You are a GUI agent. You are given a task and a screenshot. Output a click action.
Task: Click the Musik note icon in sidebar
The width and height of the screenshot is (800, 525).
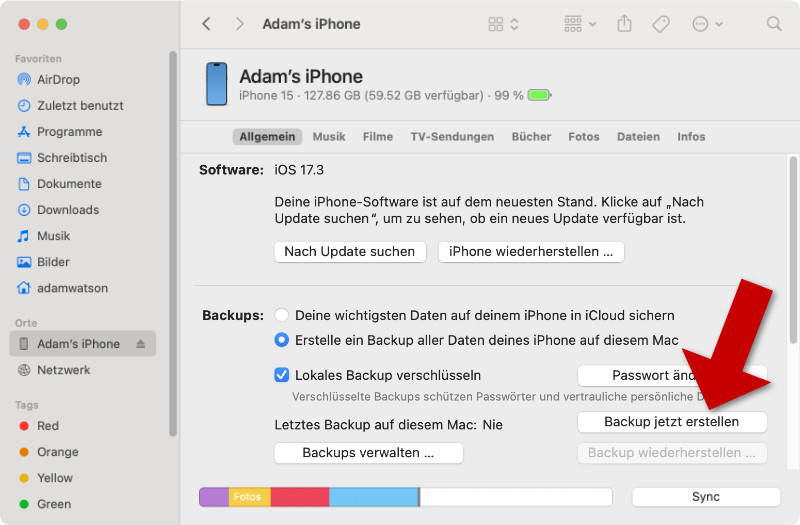pyautogui.click(x=24, y=236)
